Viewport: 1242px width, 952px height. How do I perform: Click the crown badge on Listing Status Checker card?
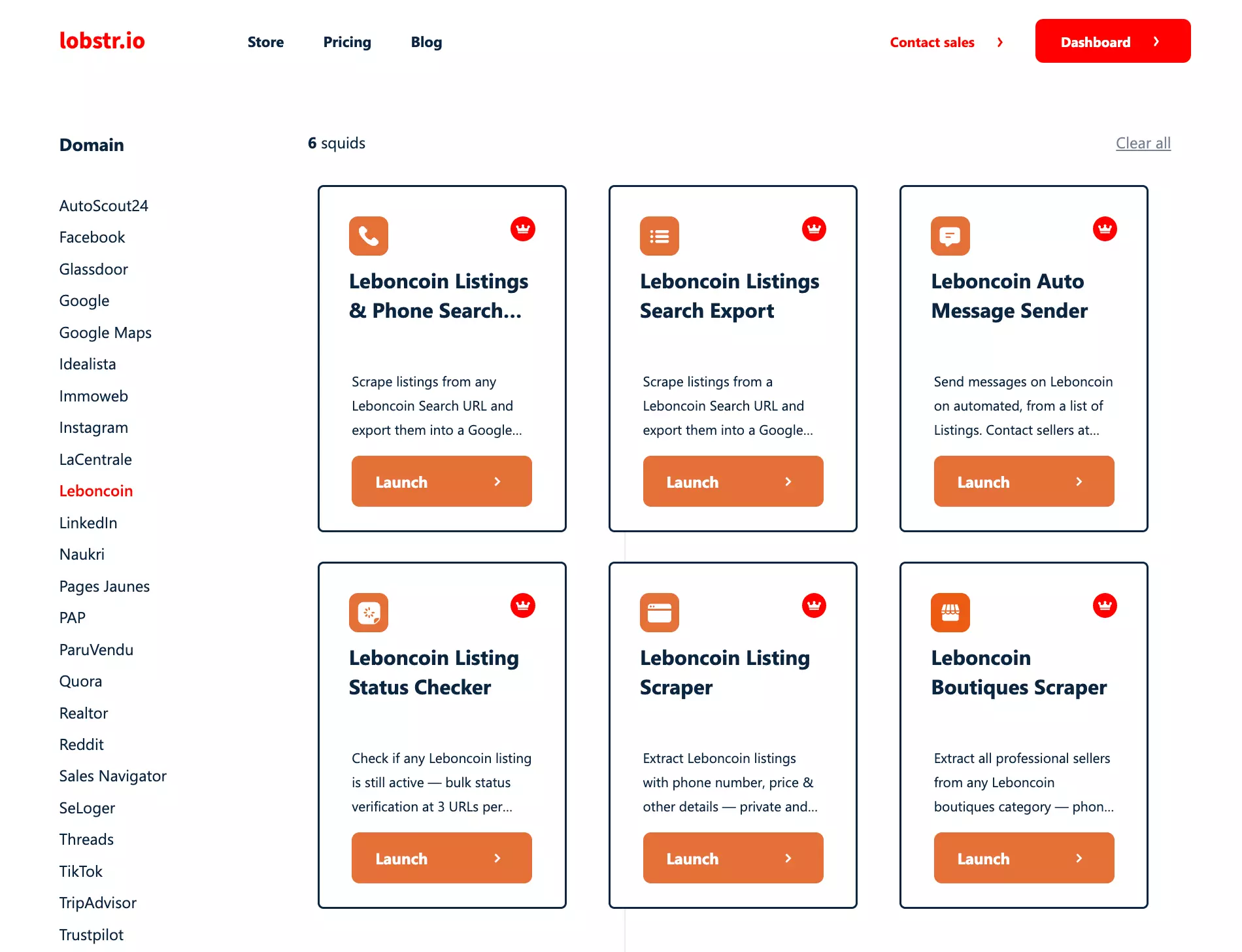[x=523, y=605]
